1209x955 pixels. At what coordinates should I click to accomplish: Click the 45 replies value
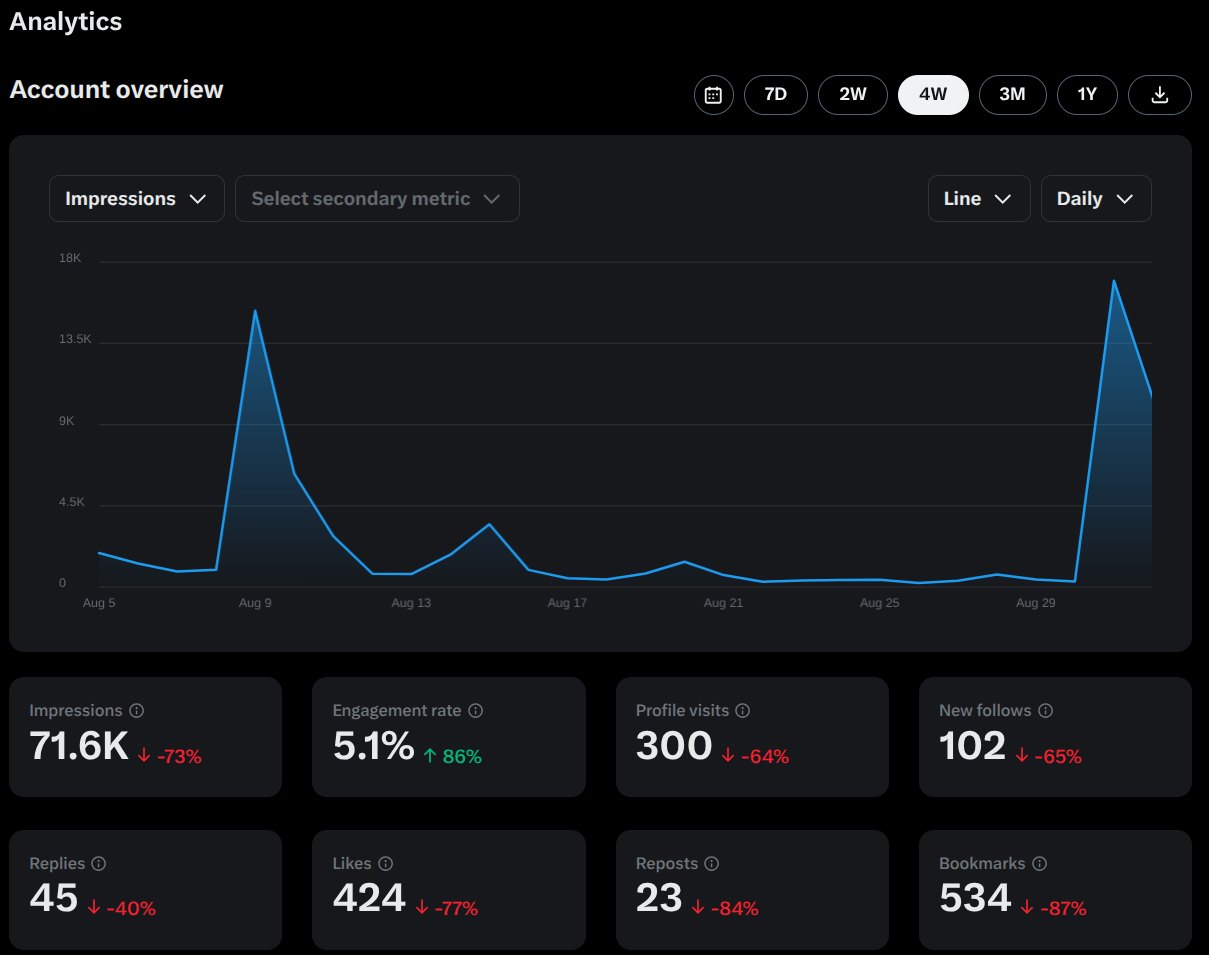54,898
